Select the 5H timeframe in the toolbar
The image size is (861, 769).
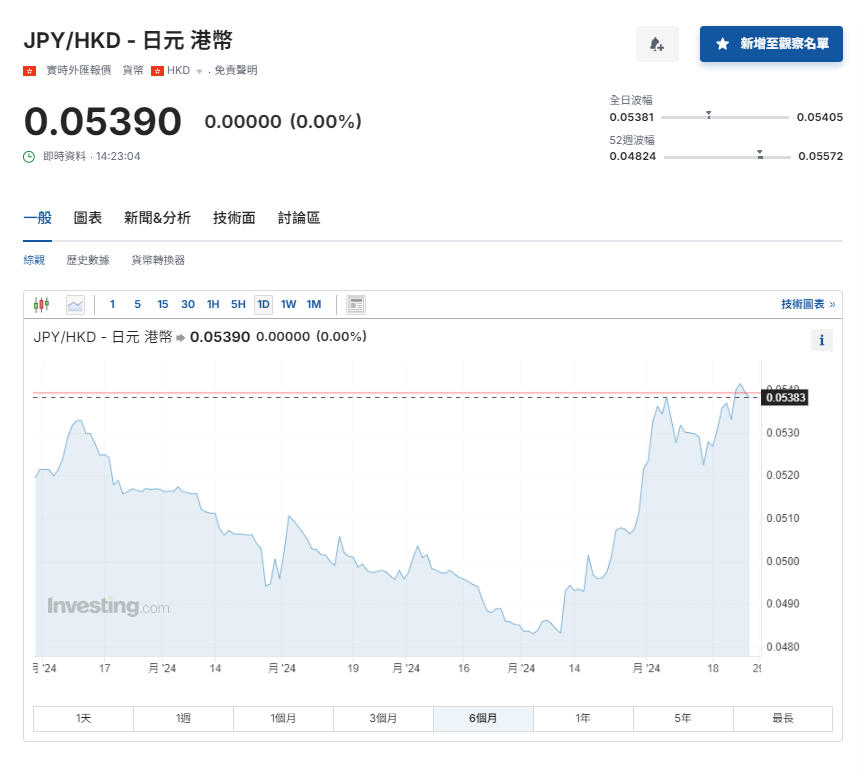(x=237, y=304)
